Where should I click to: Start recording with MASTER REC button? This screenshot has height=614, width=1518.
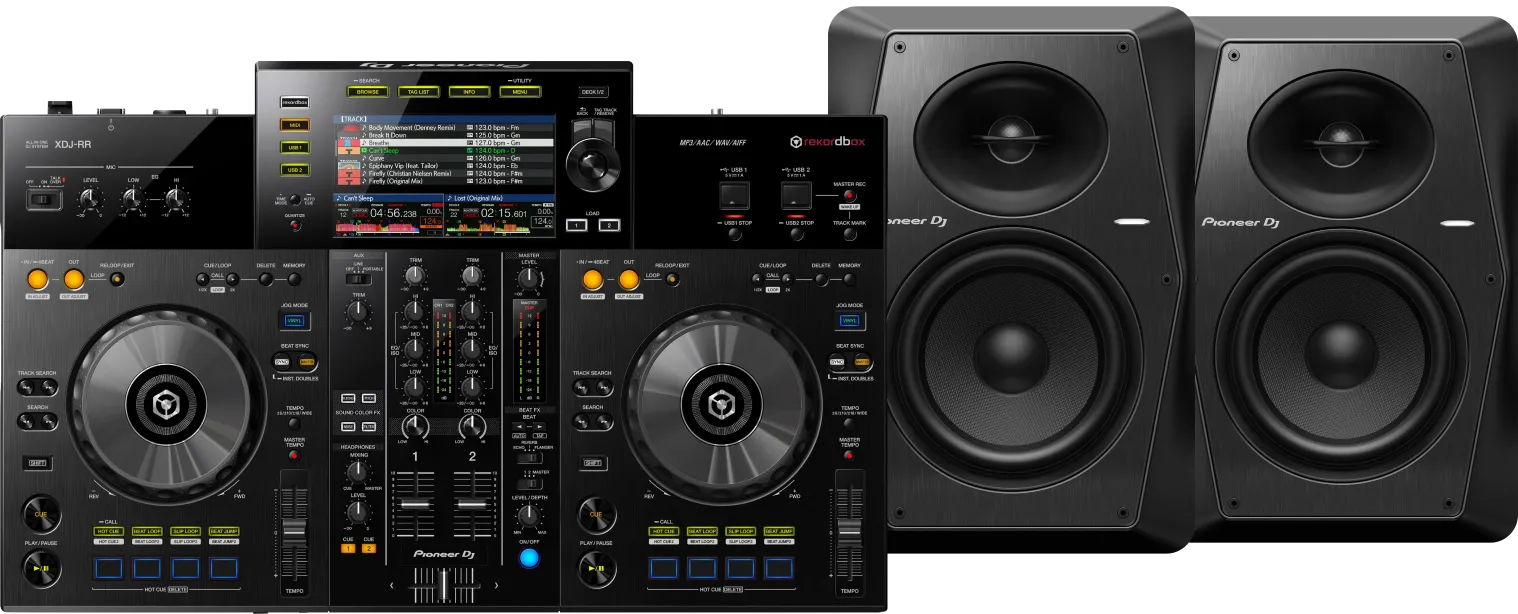pyautogui.click(x=850, y=196)
